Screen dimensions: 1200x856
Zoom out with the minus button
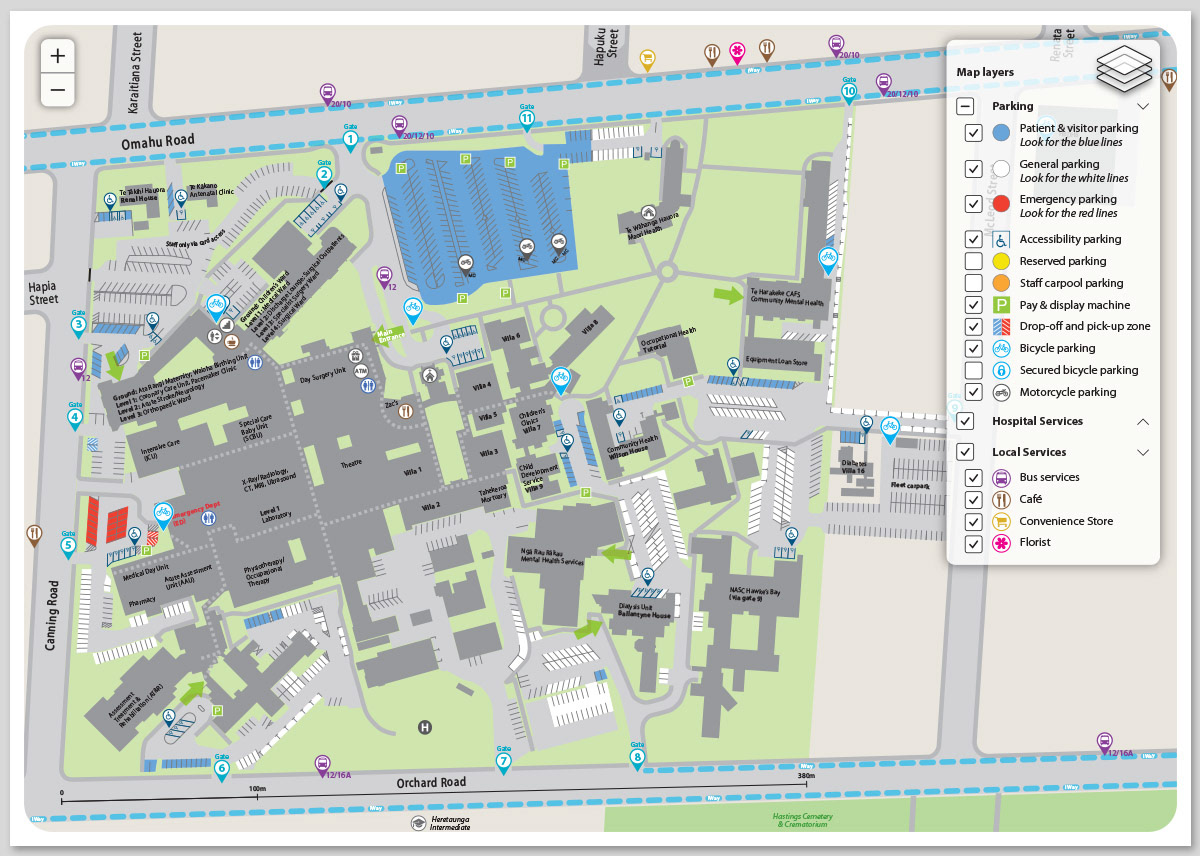pyautogui.click(x=58, y=89)
